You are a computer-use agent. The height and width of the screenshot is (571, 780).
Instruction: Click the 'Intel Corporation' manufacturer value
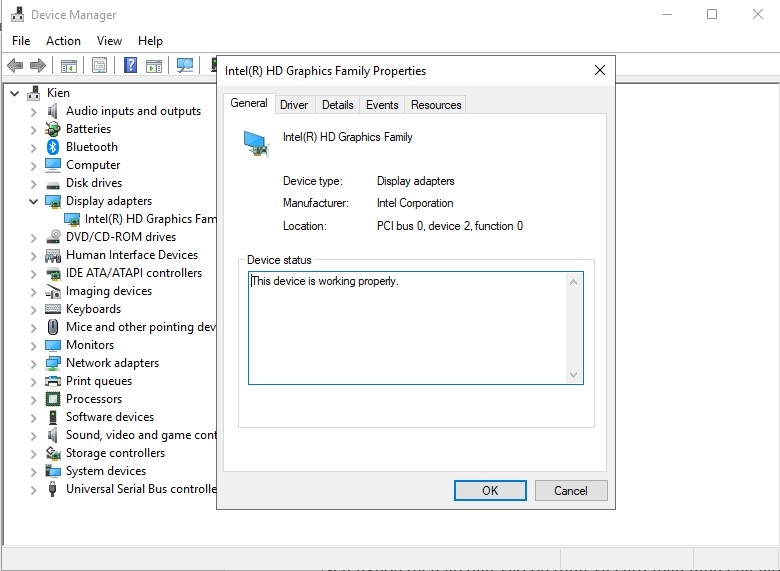[x=415, y=203]
